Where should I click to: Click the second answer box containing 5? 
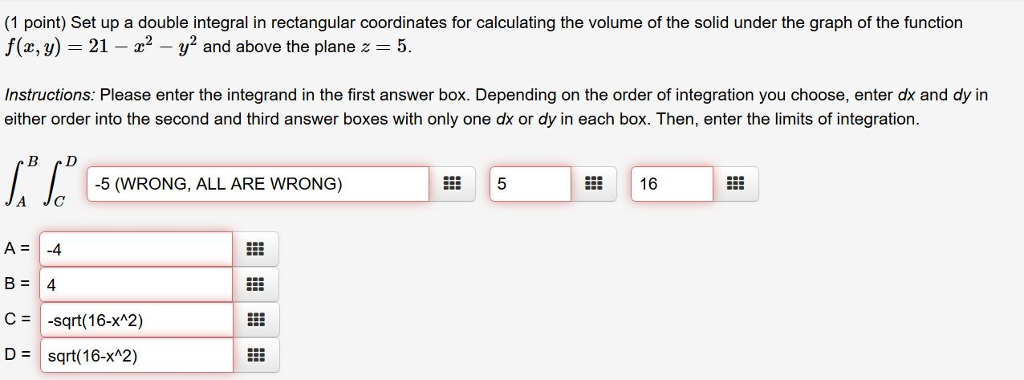(530, 184)
